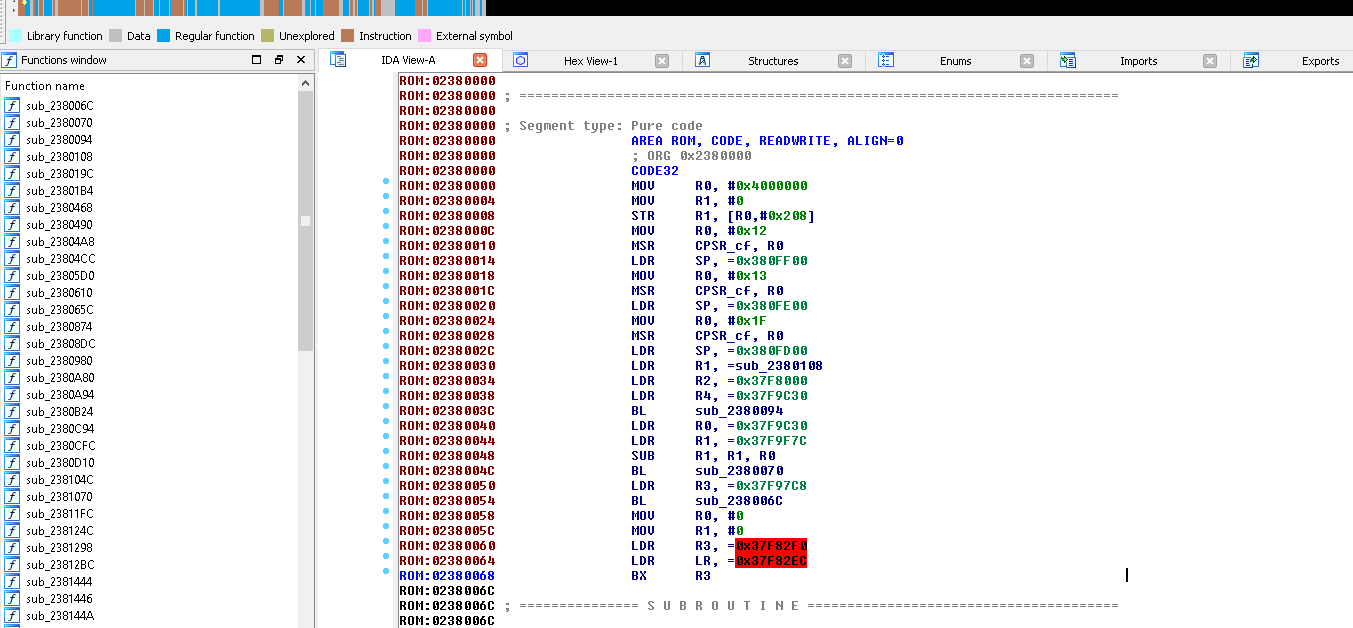This screenshot has height=628, width=1353.
Task: Click the Imports tab icon
Action: click(1068, 60)
